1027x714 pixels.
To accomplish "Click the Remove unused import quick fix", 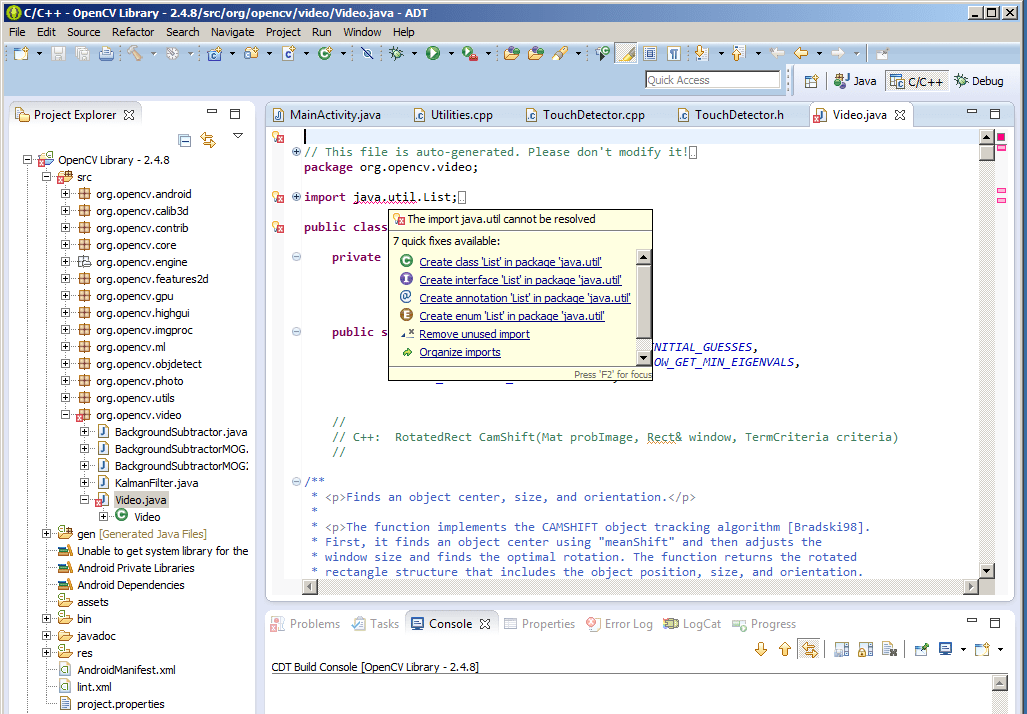I will [473, 333].
